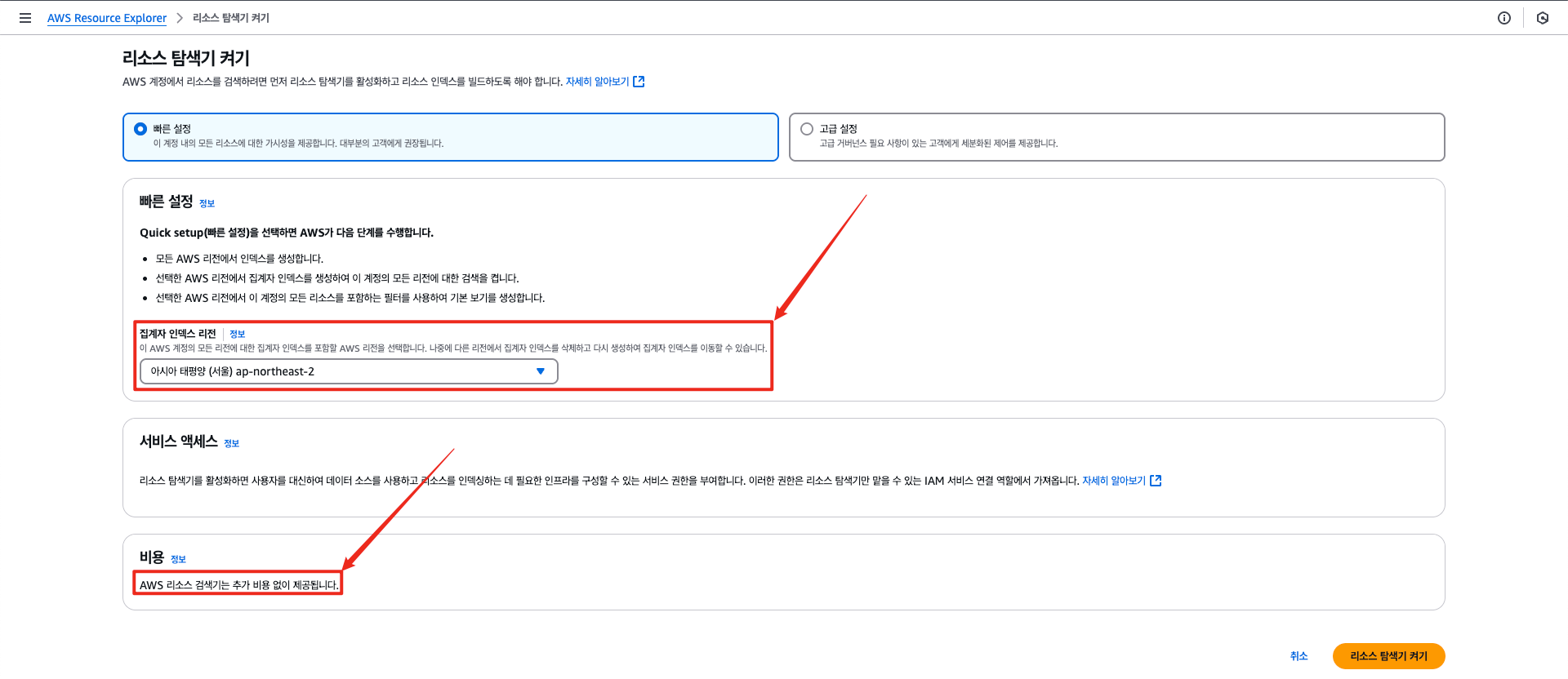Click the 서비스 액세스 section heading
1568x679 pixels.
pyautogui.click(x=178, y=441)
